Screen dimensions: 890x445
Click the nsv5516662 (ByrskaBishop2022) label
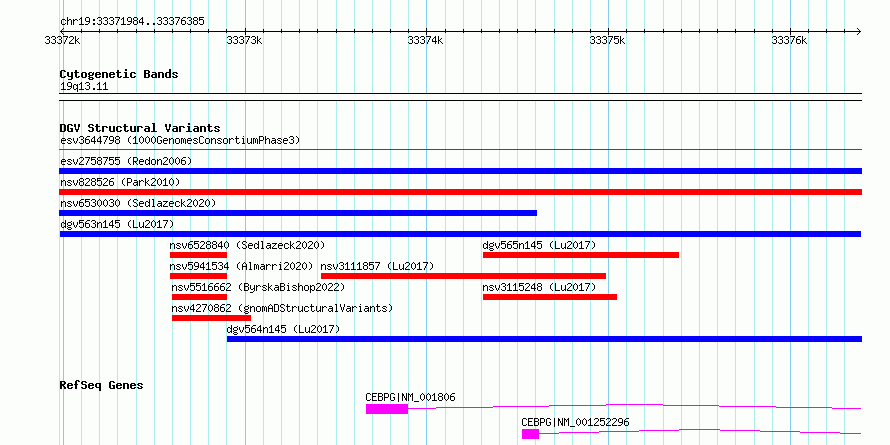click(x=258, y=287)
